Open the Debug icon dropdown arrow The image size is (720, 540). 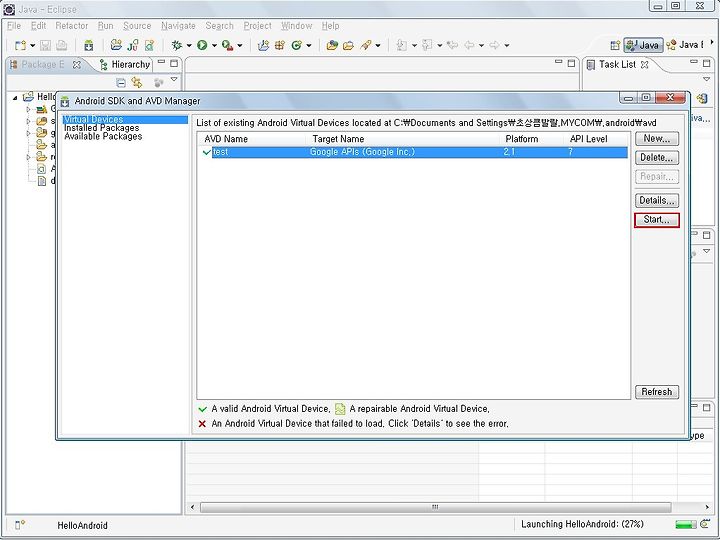(189, 45)
